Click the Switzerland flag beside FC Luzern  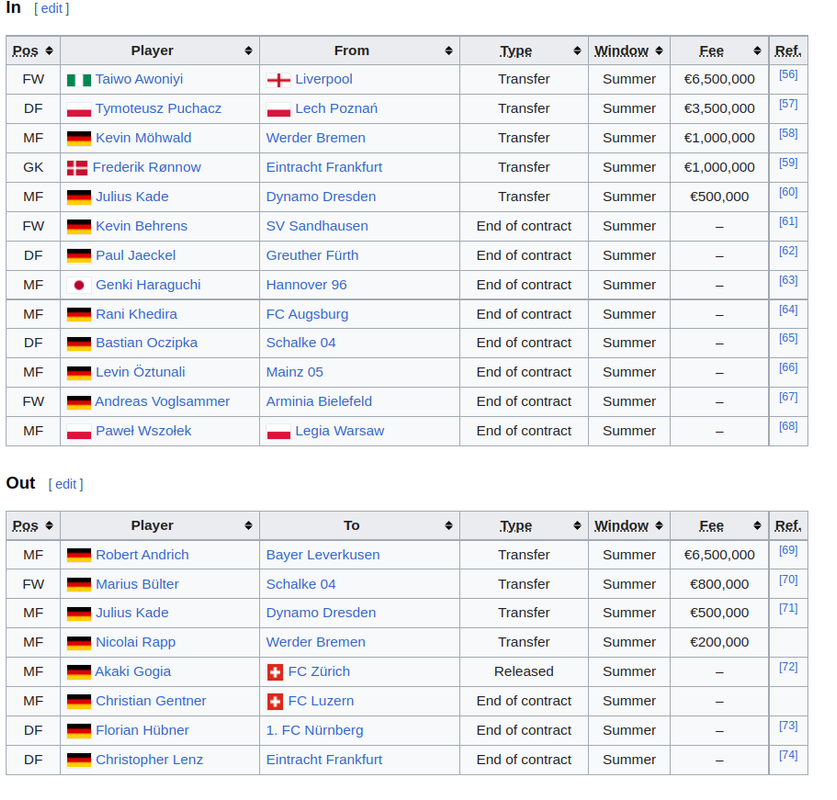click(x=275, y=702)
